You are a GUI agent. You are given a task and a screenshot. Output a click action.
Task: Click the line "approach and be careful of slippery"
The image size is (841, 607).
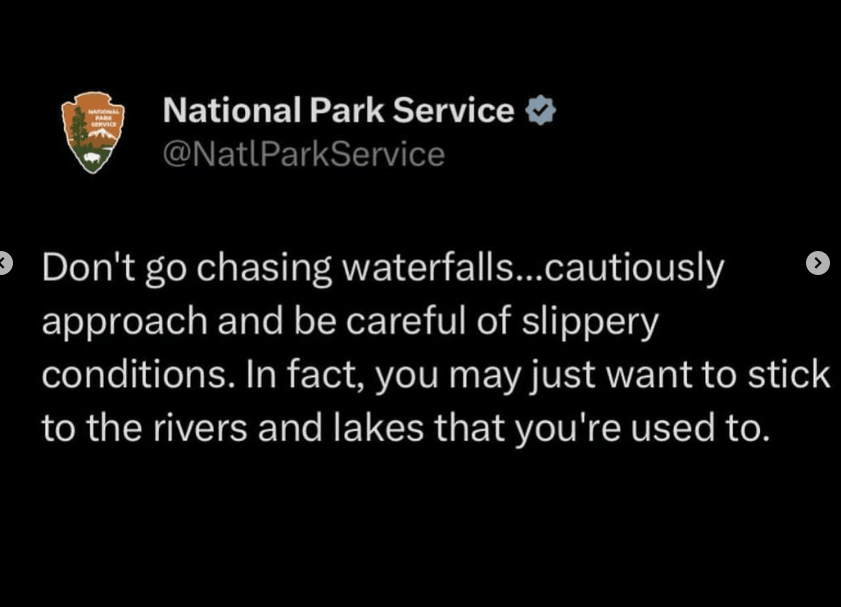pos(350,322)
